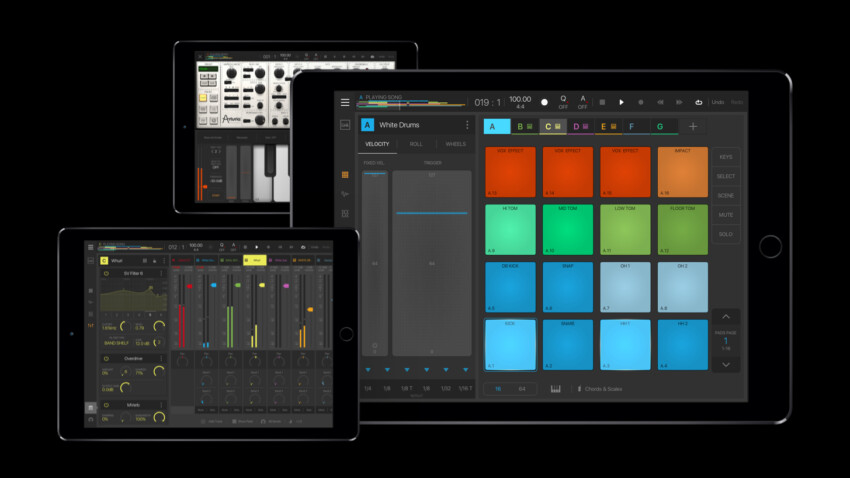Tap the Play button in the transport bar
The width and height of the screenshot is (850, 478).
[x=621, y=102]
